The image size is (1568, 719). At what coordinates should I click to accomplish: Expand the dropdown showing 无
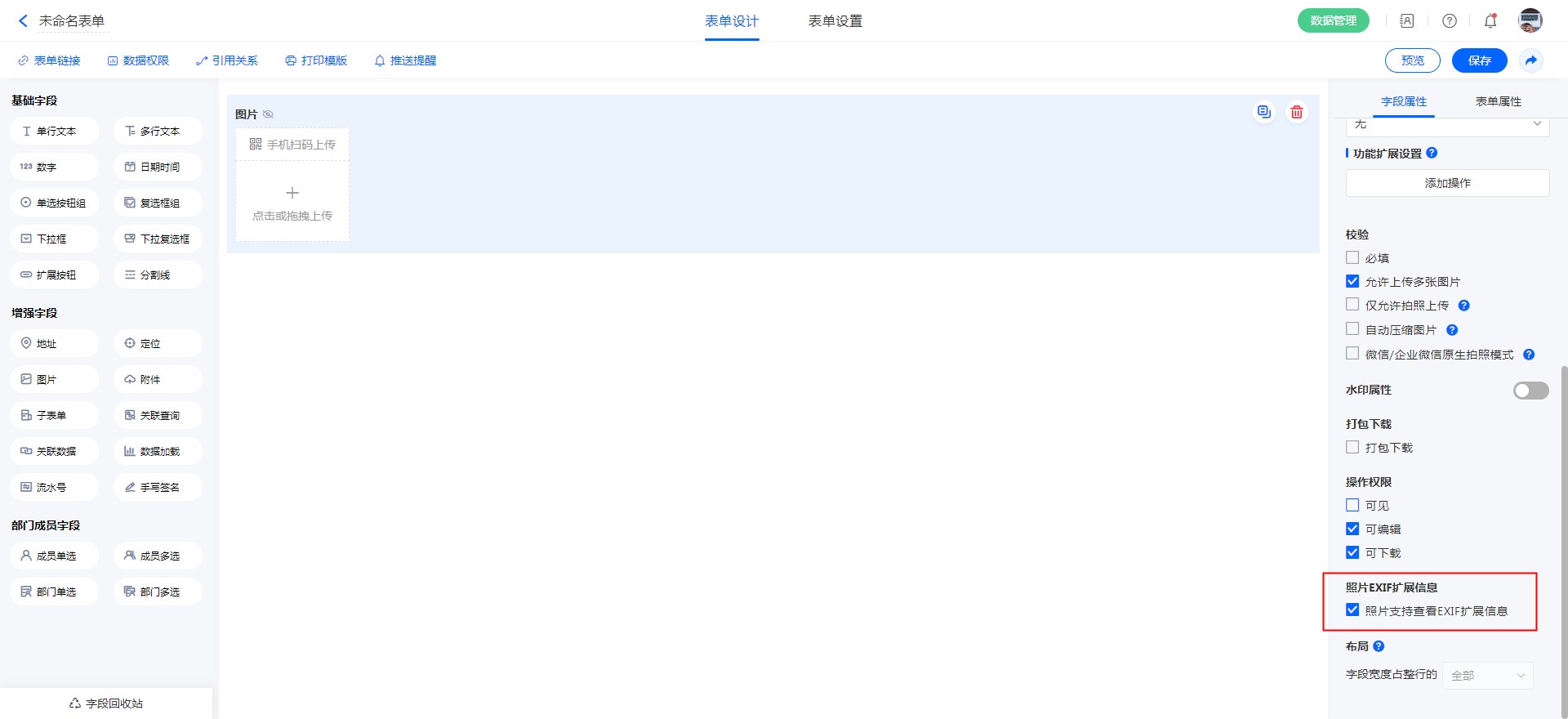[1447, 125]
